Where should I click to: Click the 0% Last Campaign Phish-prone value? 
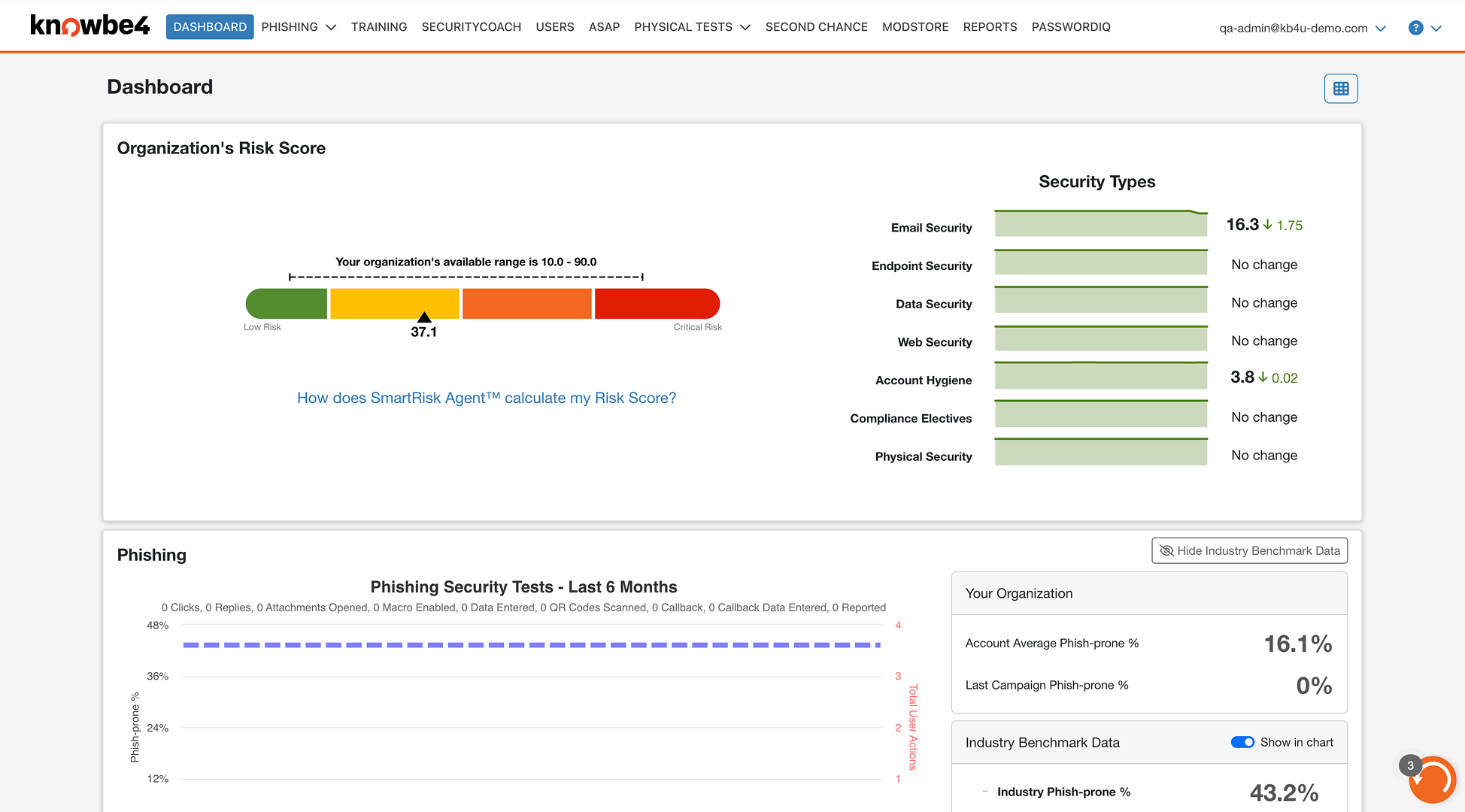pyautogui.click(x=1314, y=686)
